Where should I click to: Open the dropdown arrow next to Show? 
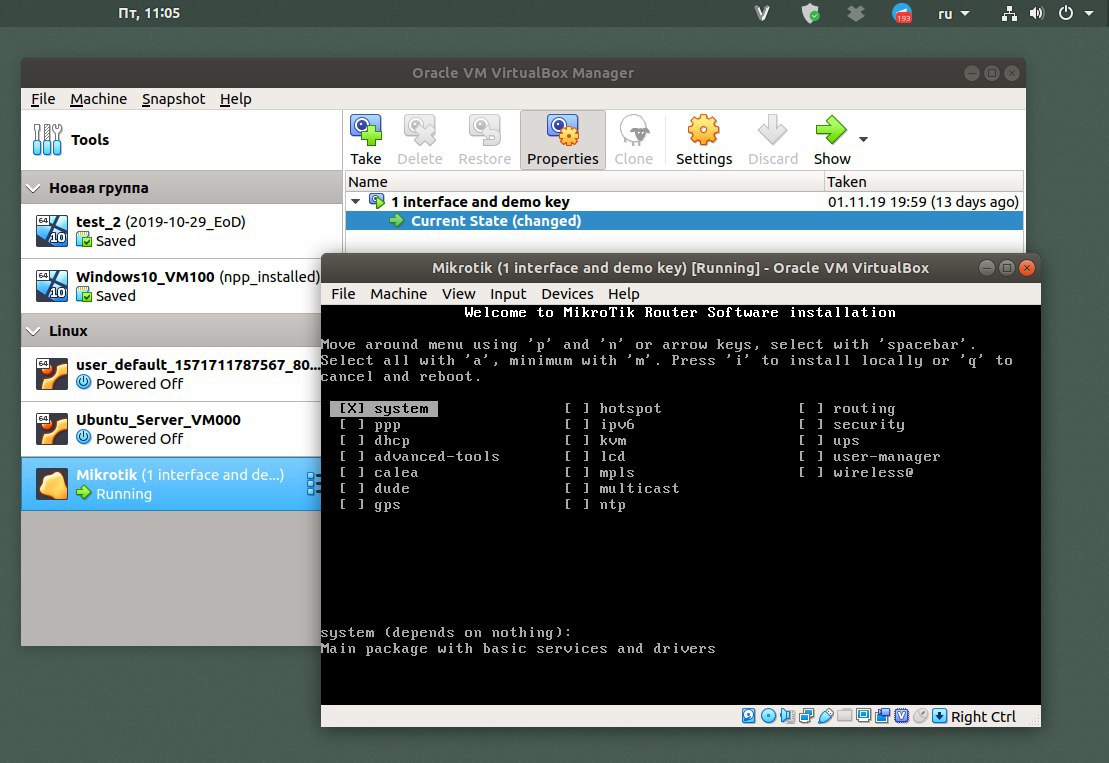pyautogui.click(x=864, y=139)
